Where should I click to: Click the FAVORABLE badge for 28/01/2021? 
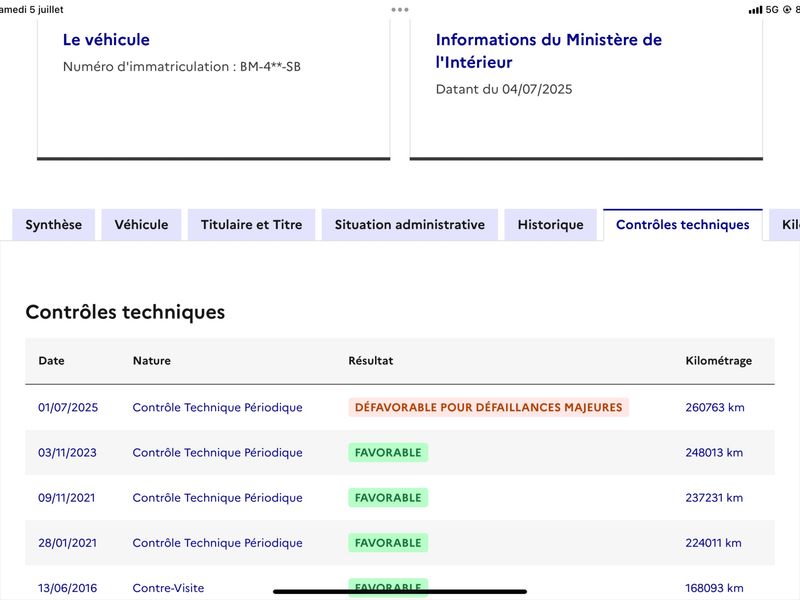pyautogui.click(x=388, y=543)
